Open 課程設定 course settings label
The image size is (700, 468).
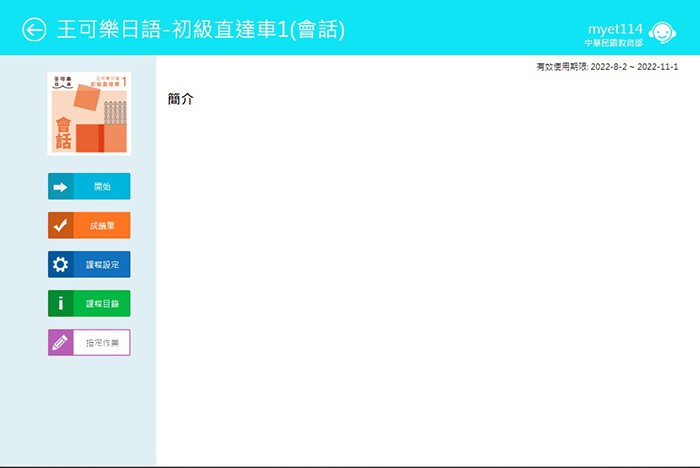pyautogui.click(x=102, y=265)
